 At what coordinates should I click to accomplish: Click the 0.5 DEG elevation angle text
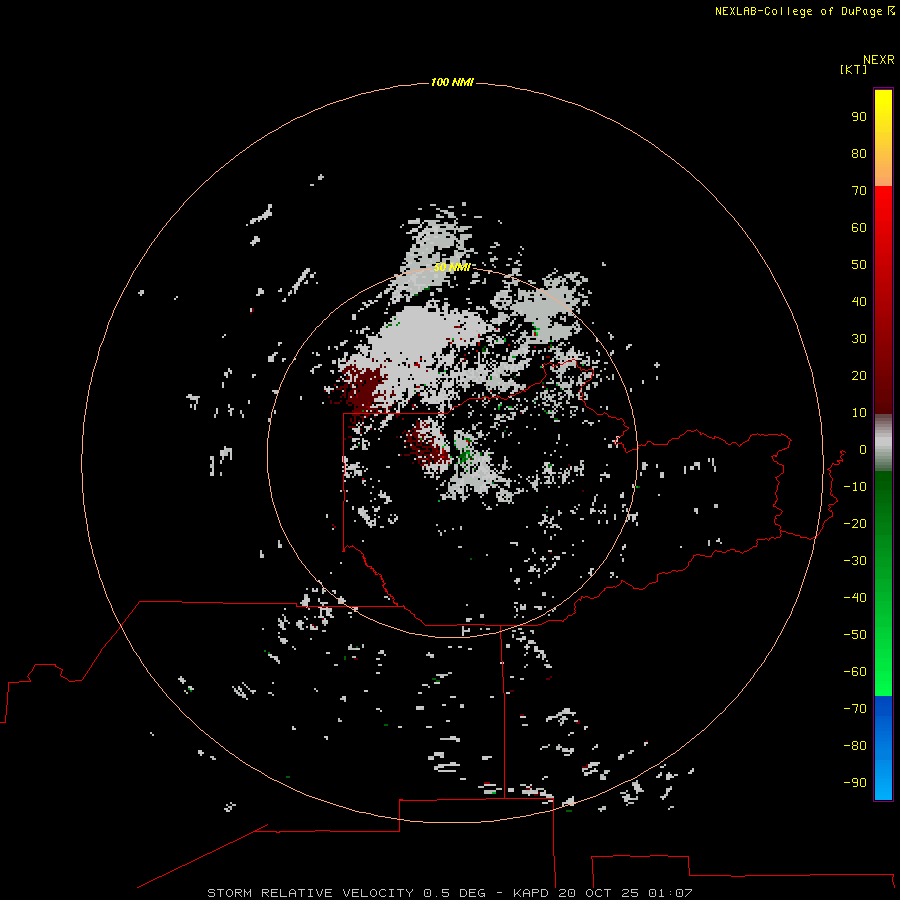click(454, 893)
